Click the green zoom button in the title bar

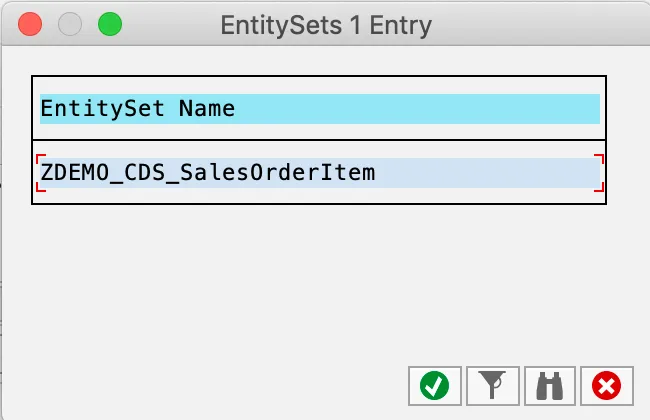(x=109, y=24)
